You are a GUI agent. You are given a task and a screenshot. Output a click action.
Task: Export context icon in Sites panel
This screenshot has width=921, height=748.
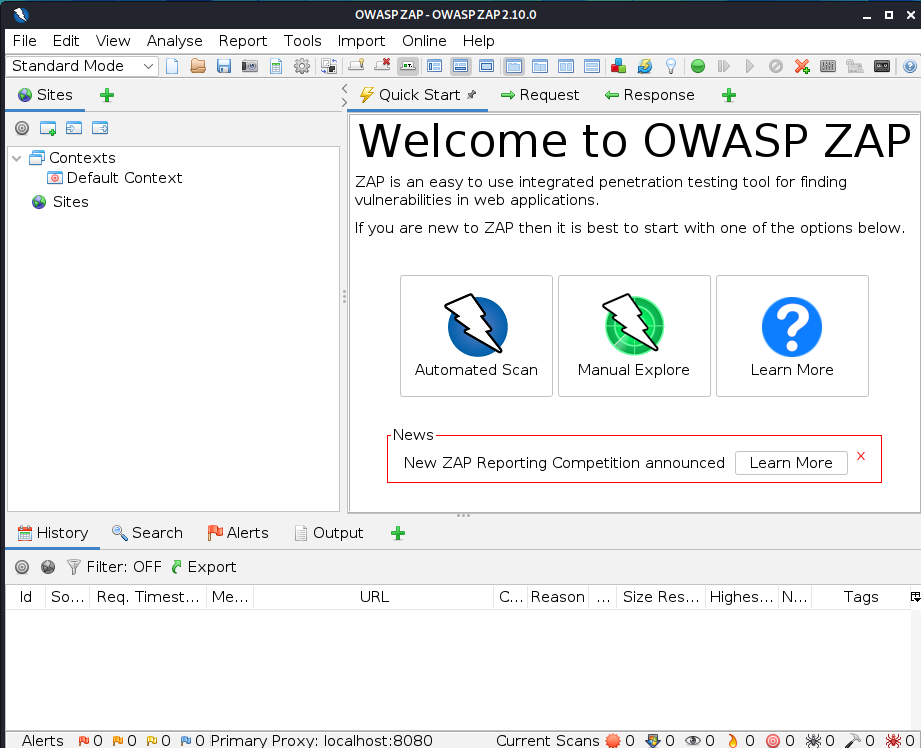tap(100, 128)
